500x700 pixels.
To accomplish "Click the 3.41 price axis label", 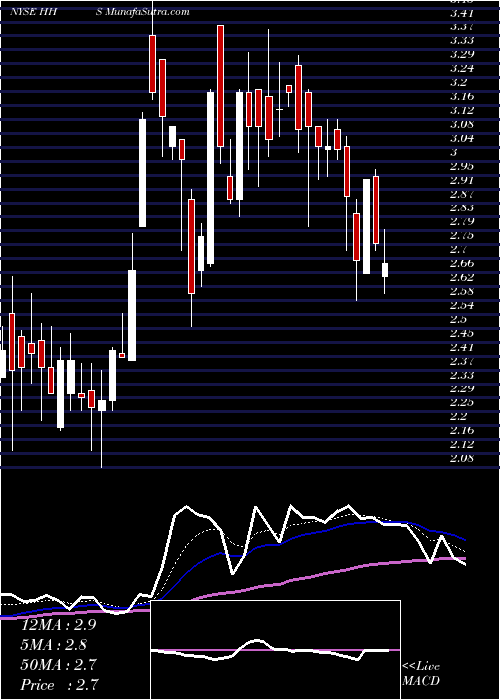I will [461, 13].
